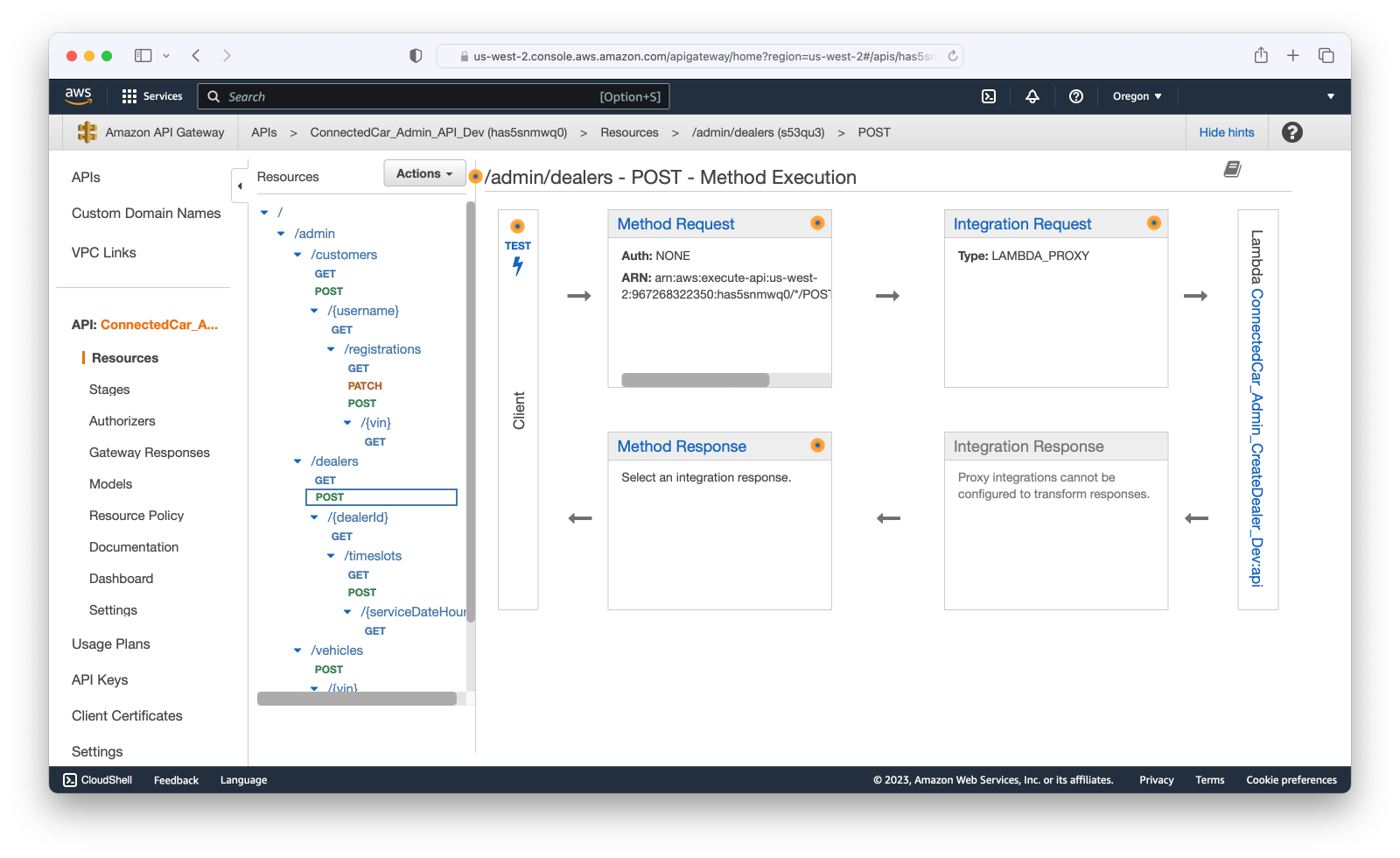Open the notifications bell icon

coord(1032,96)
